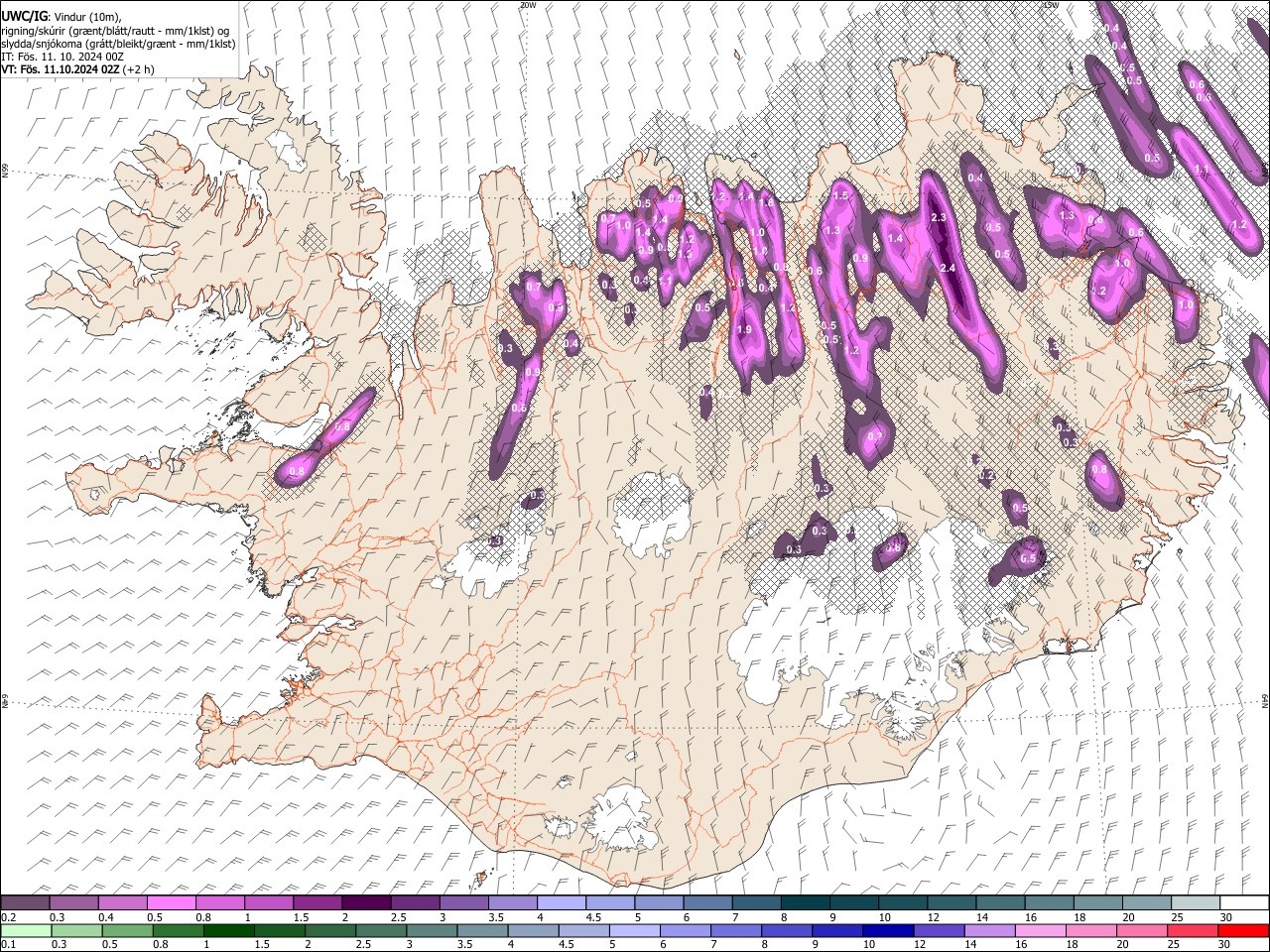Click the 'IT: Fös. 11. 10. 2024 00Z' line
This screenshot has width=1270, height=952.
(63, 57)
